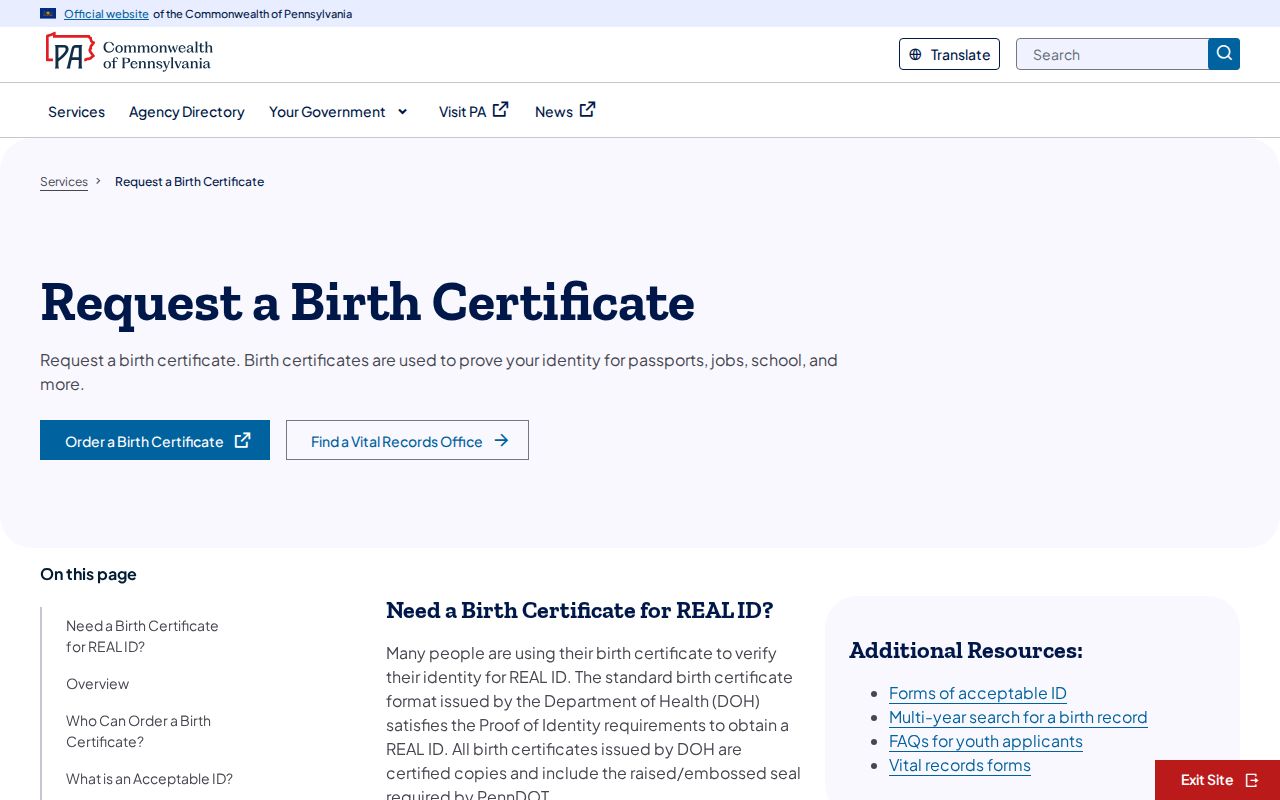Click the external link icon on Order a Birth Certificate
1280x800 pixels.
click(242, 440)
